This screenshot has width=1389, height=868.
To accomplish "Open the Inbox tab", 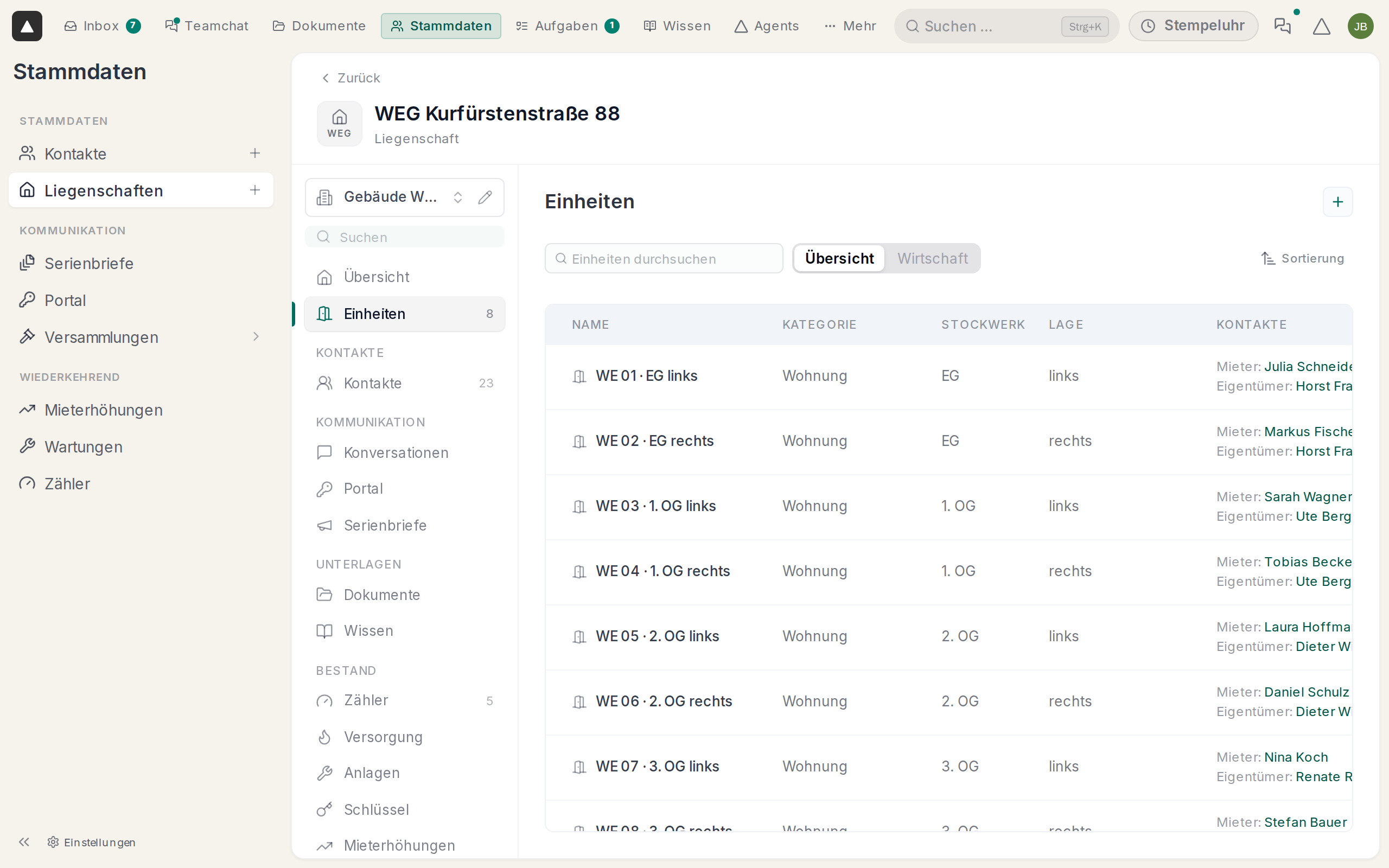I will (102, 26).
